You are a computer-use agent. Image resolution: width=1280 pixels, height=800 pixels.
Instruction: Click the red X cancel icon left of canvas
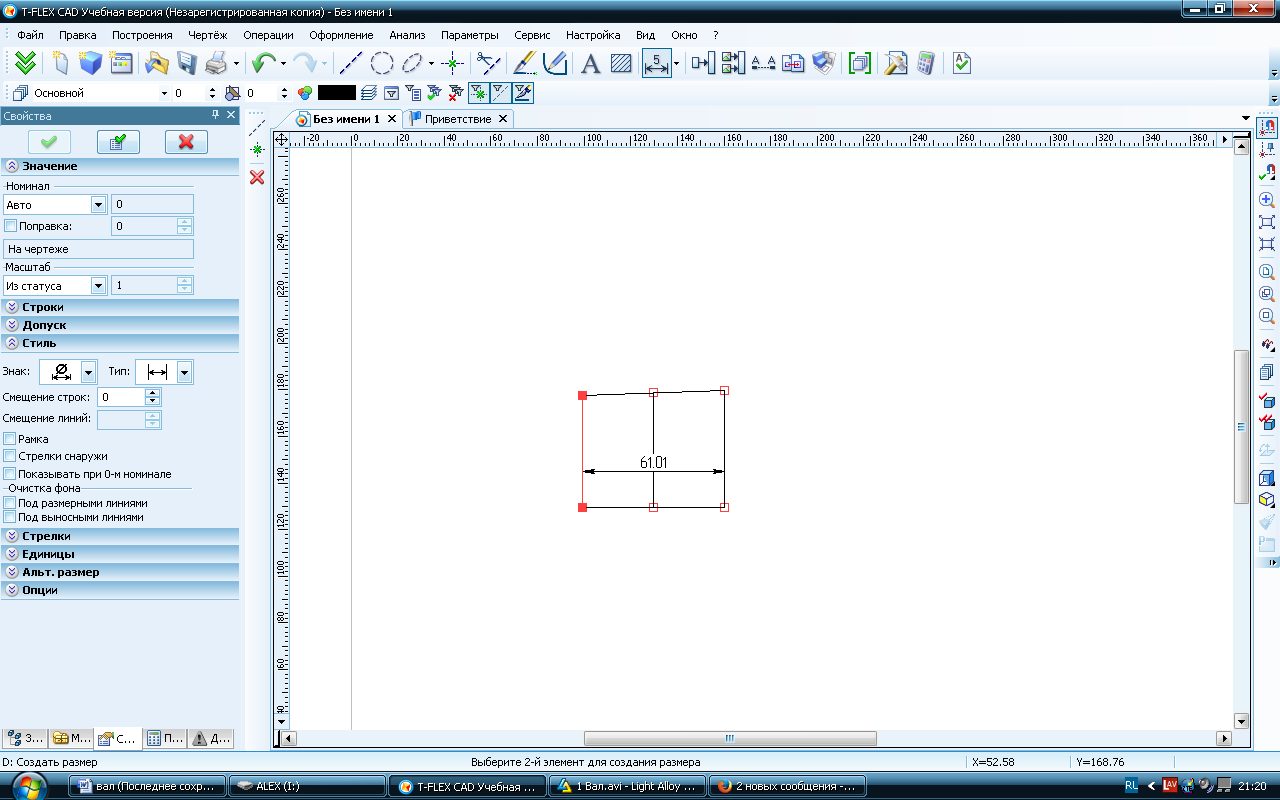coord(257,177)
